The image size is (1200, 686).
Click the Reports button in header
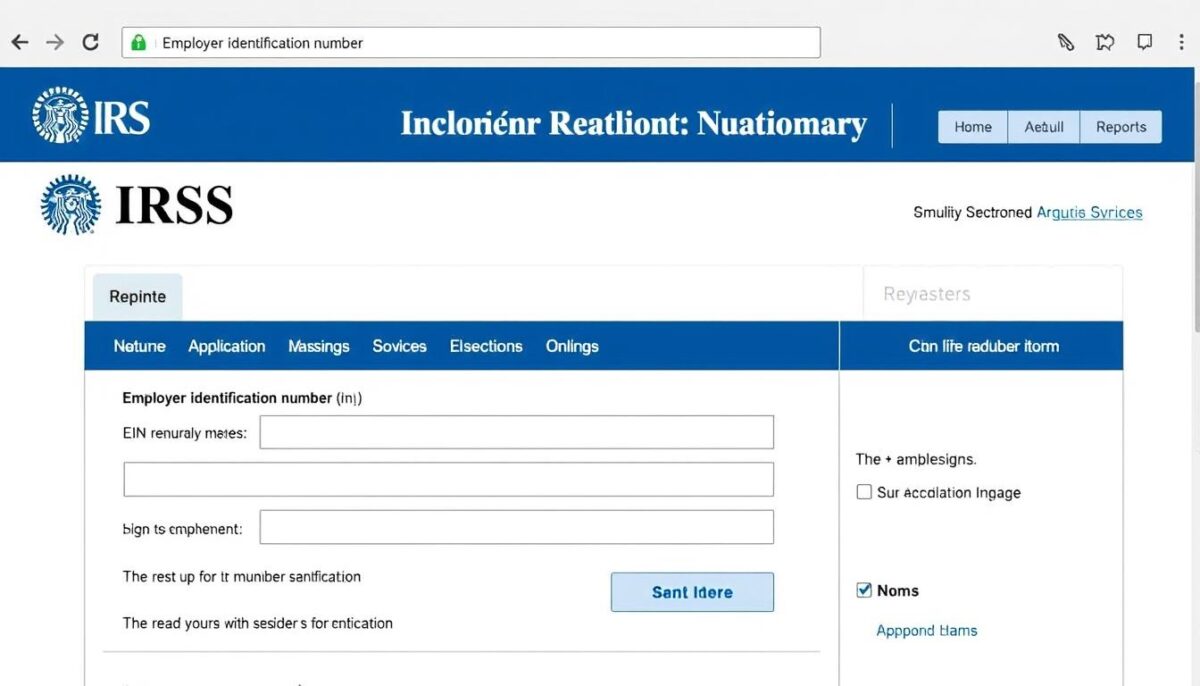click(1120, 127)
